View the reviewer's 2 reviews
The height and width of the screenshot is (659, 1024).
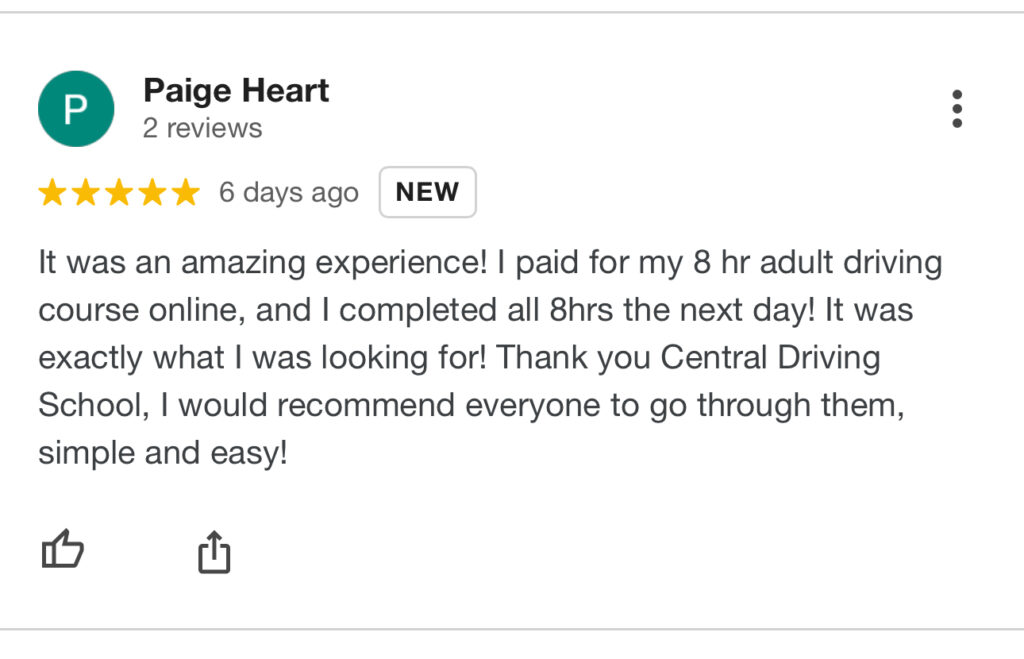coord(202,128)
